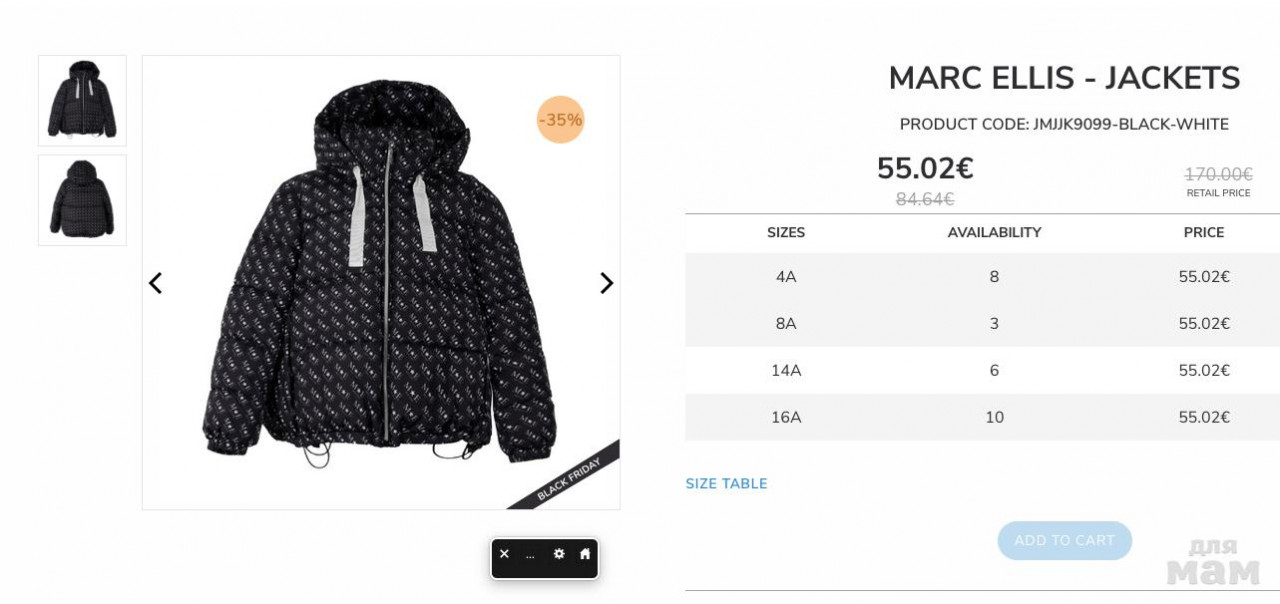Pick the 14A size row
Screen dimensions: 1280x604
pyautogui.click(x=786, y=370)
